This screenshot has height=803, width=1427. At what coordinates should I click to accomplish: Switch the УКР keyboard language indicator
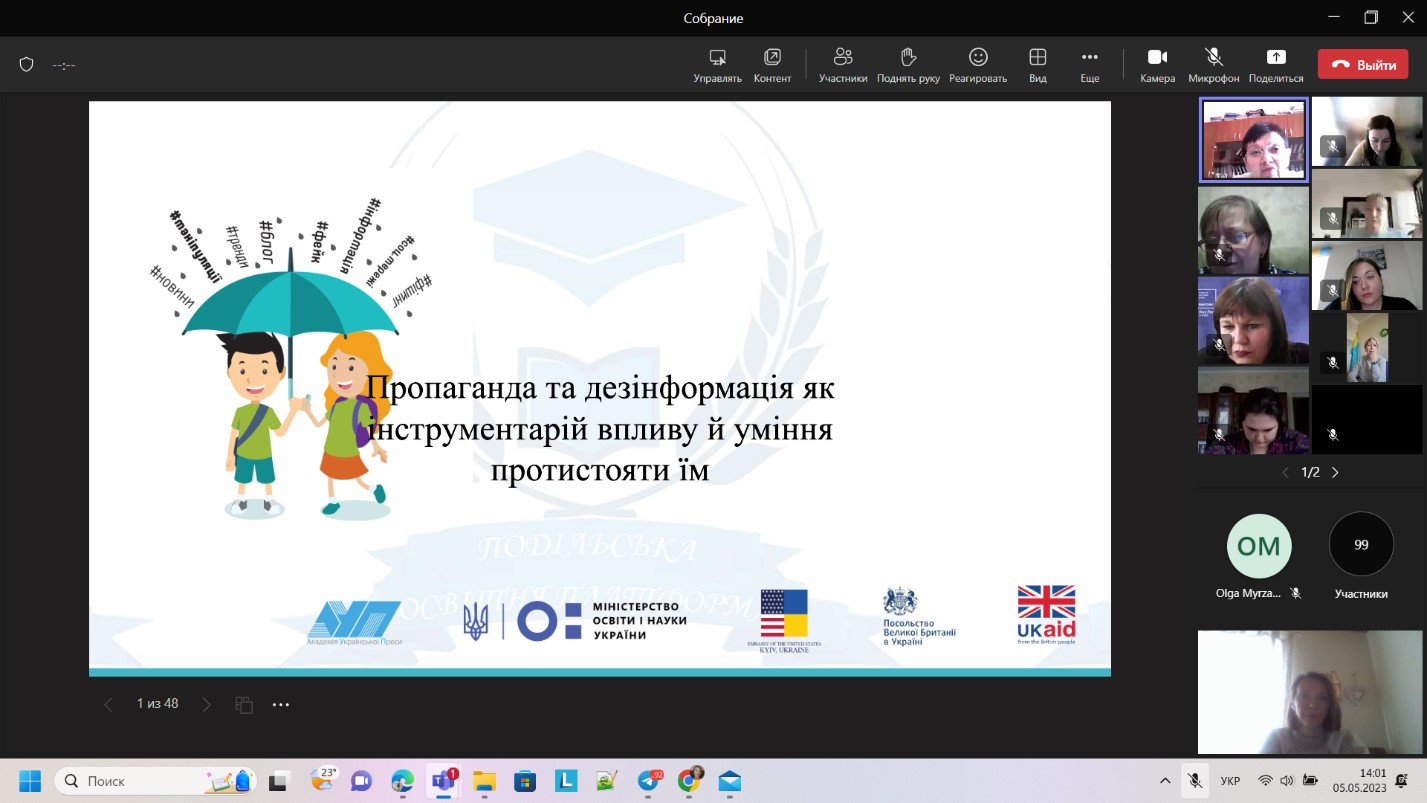coord(1231,781)
